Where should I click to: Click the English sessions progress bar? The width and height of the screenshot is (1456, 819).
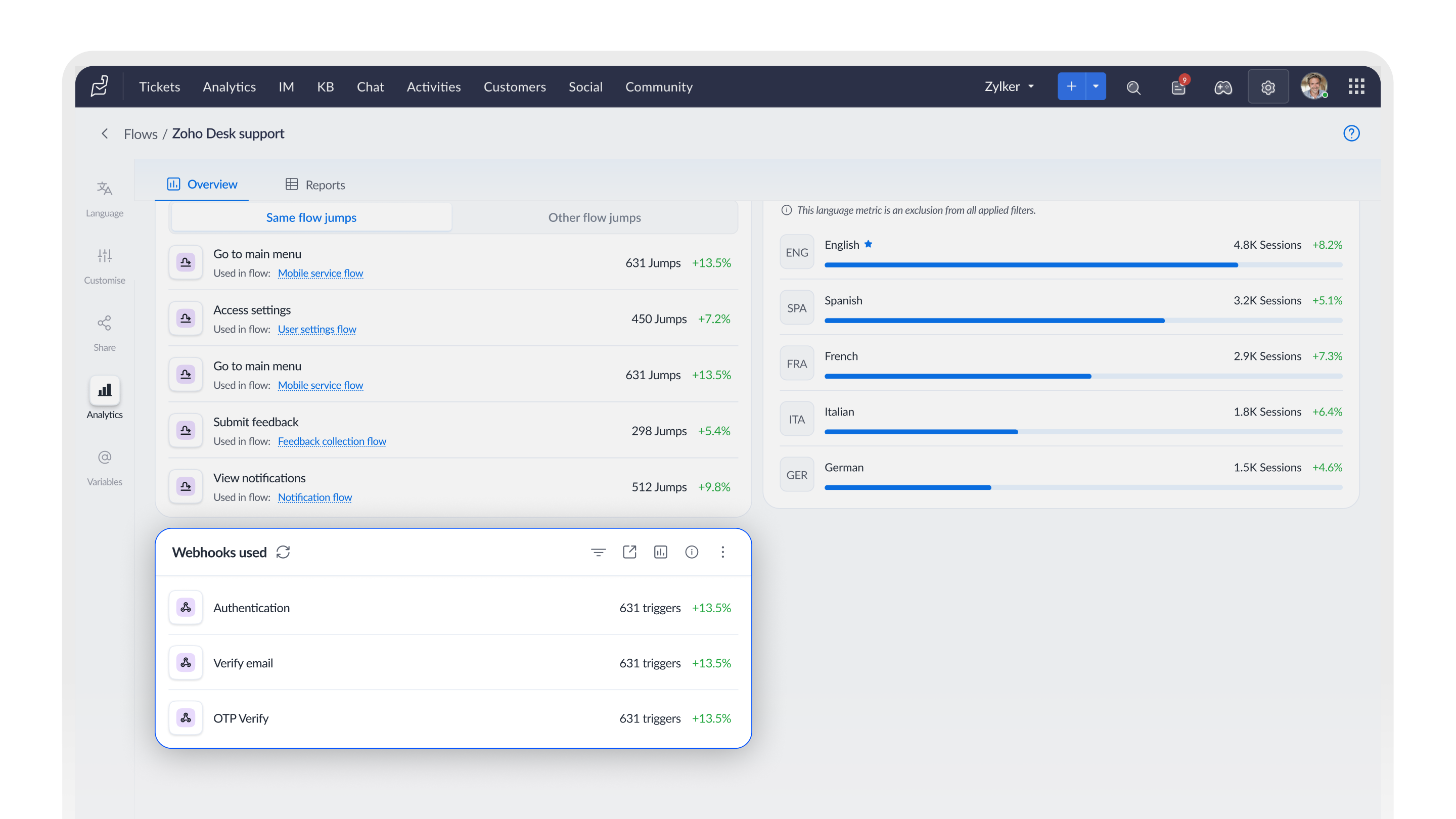click(1083, 264)
